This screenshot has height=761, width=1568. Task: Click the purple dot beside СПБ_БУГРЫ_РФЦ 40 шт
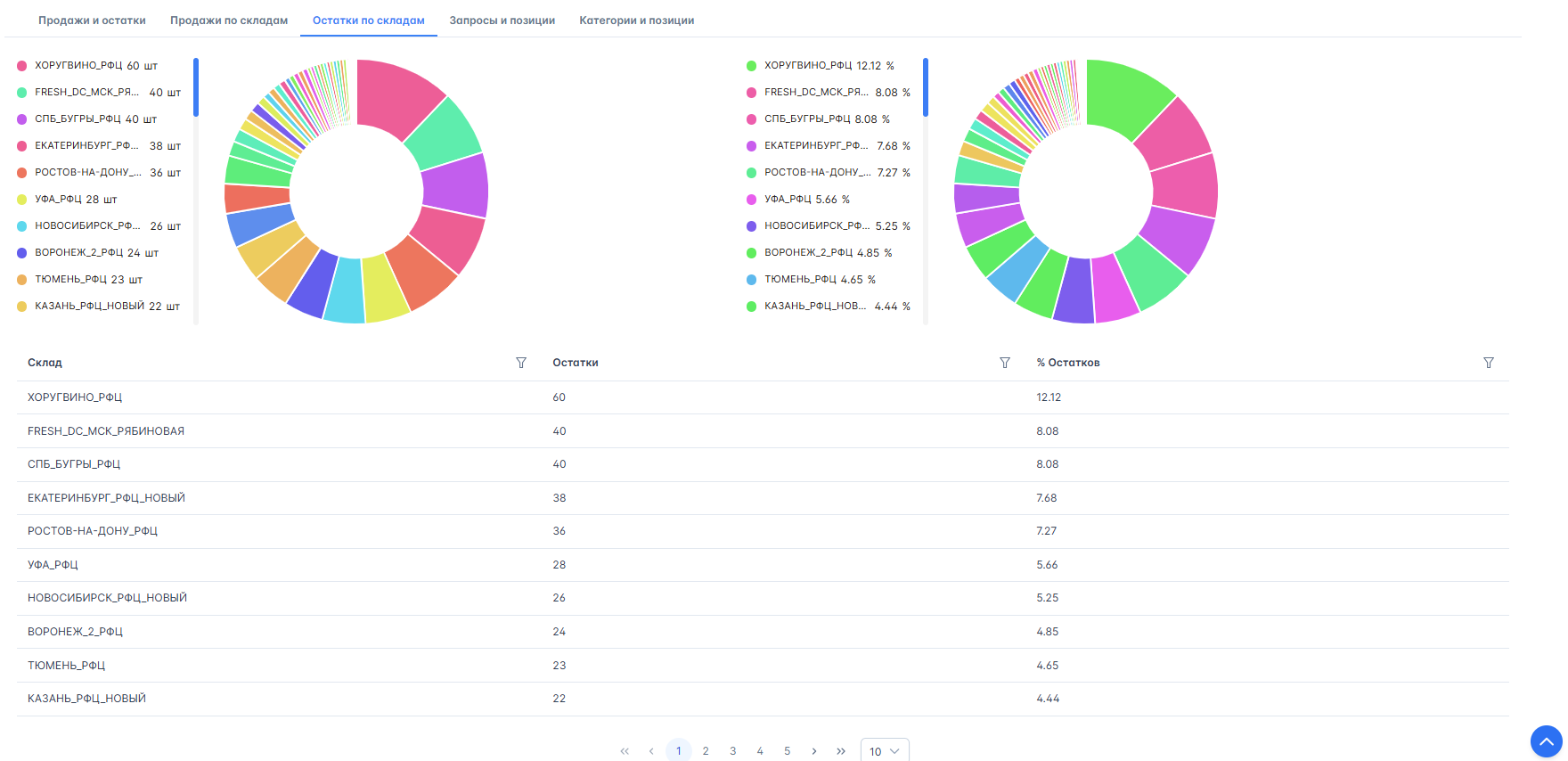[22, 119]
